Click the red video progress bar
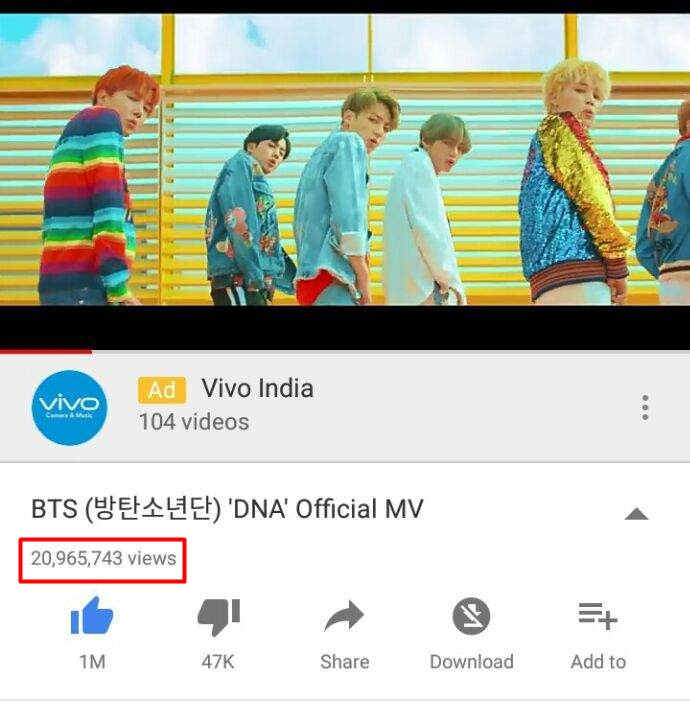The width and height of the screenshot is (690, 702). click(345, 352)
